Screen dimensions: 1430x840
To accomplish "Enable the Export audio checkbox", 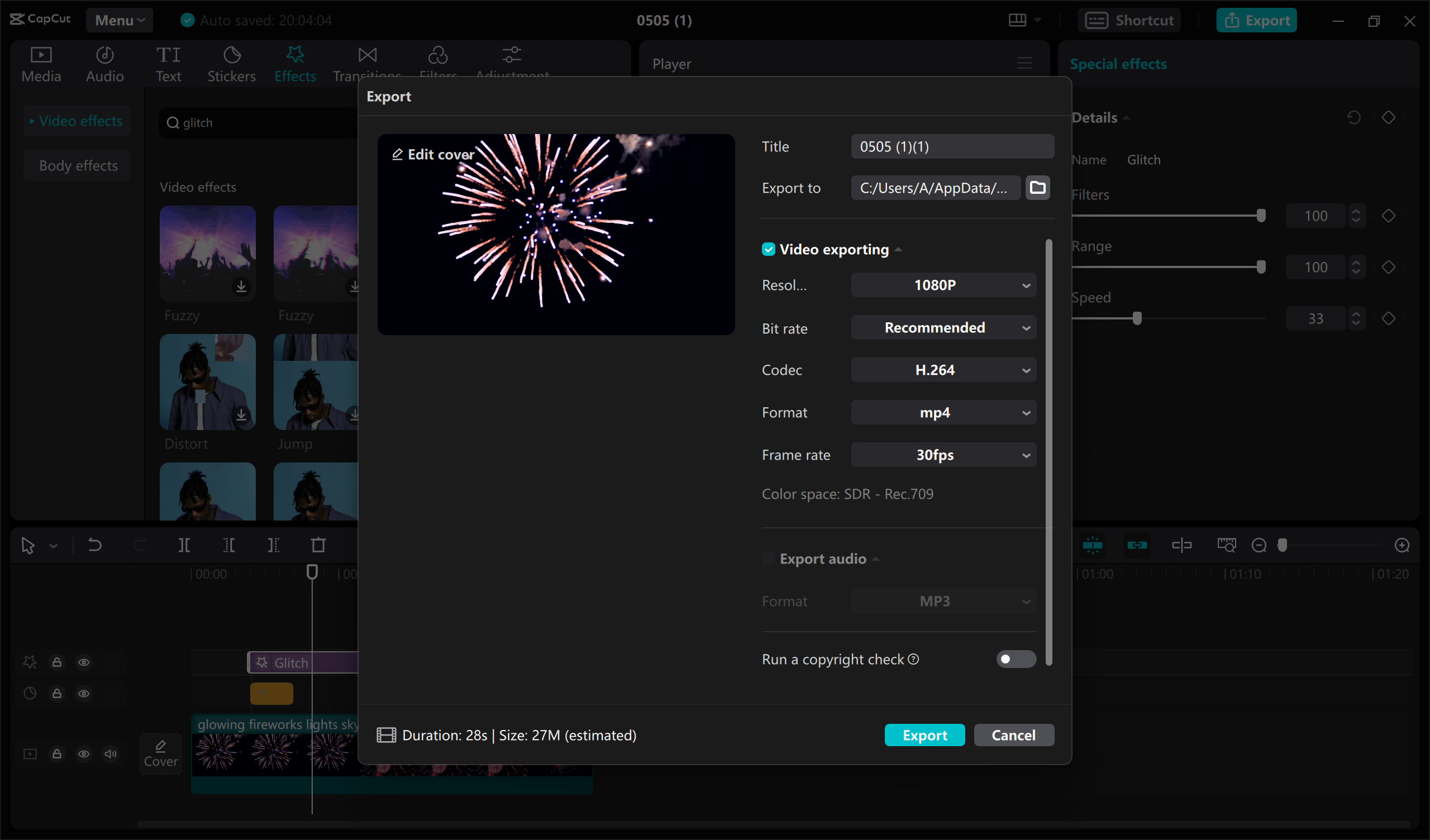I will point(768,559).
